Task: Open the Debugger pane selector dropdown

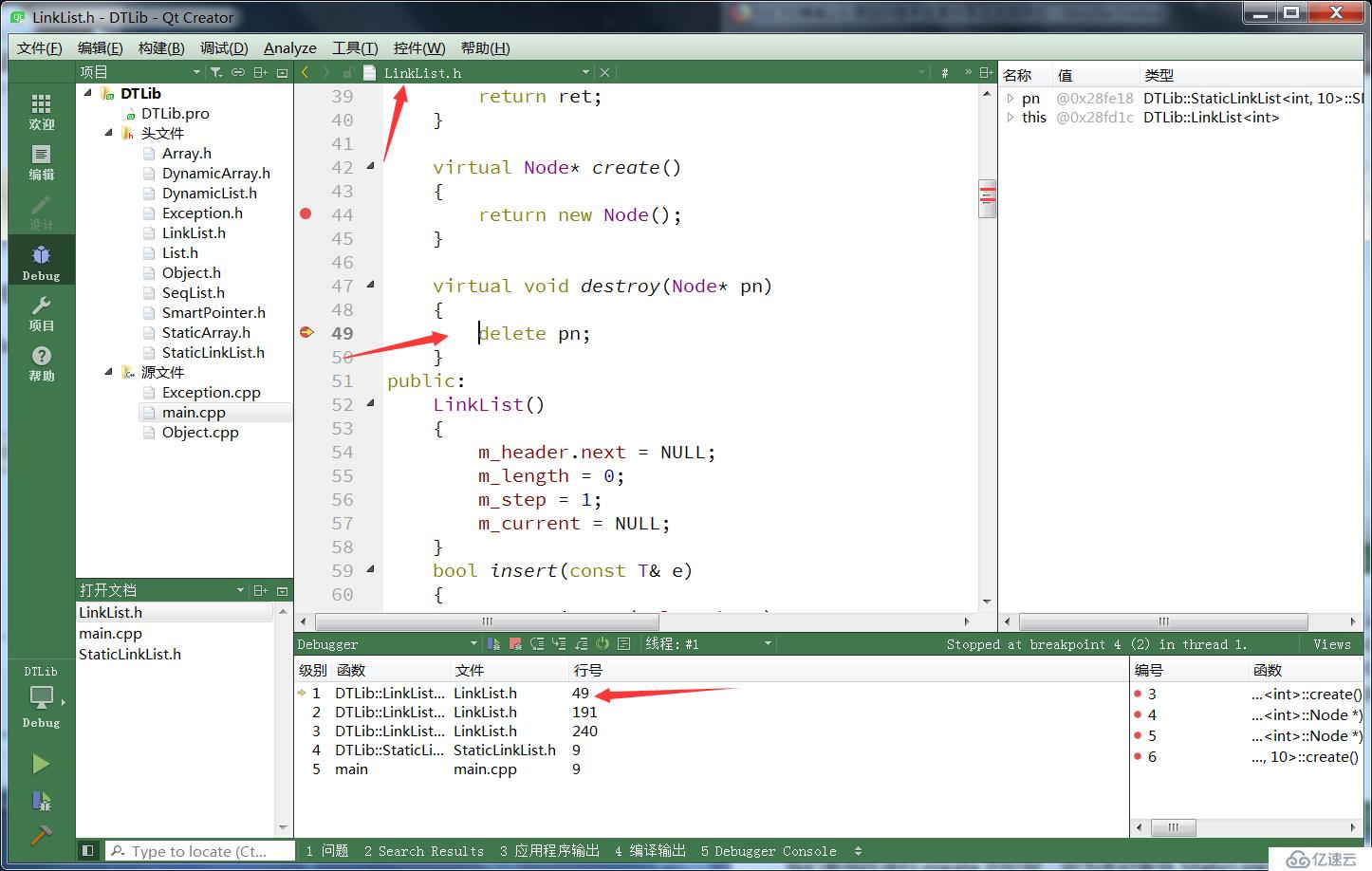Action: [474, 644]
